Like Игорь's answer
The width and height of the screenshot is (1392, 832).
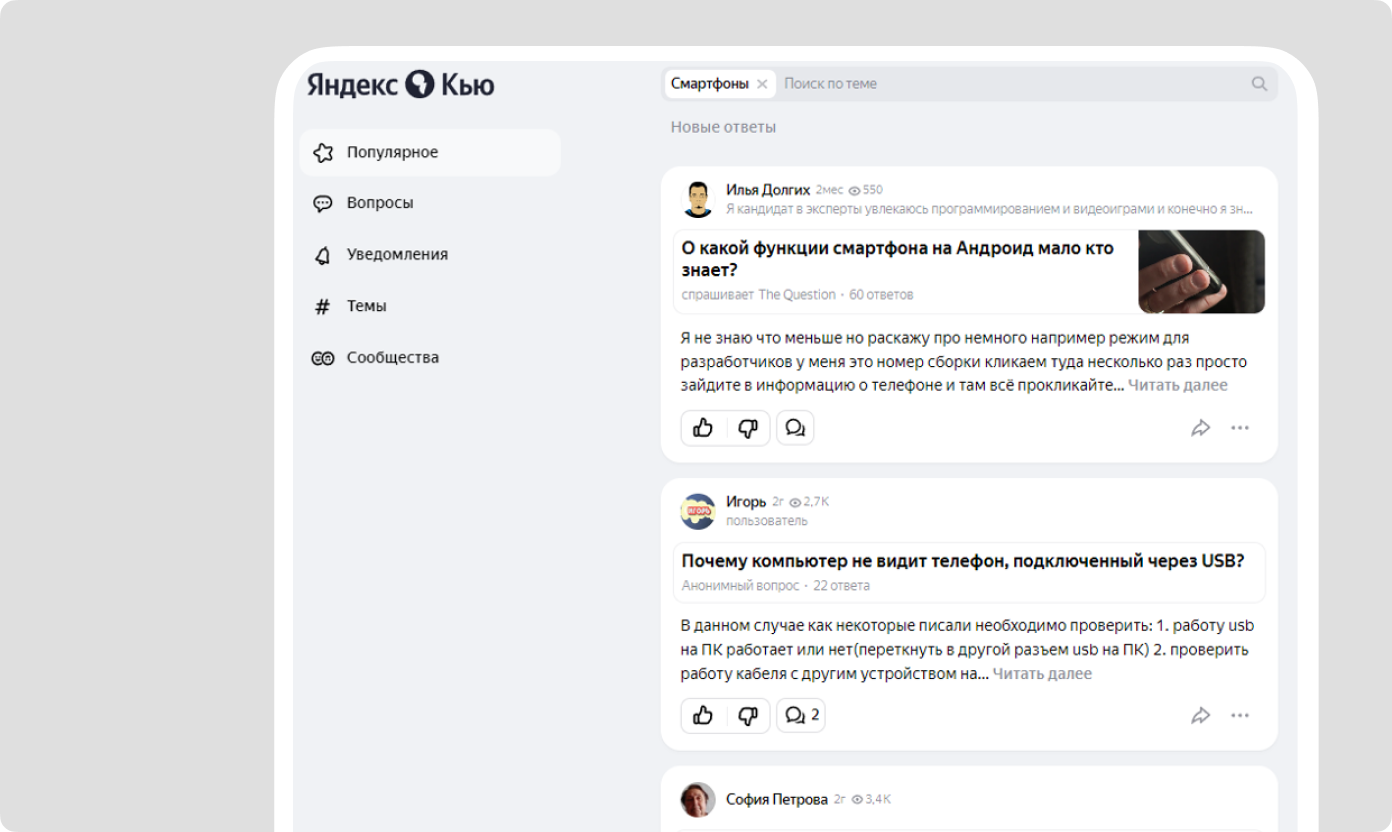[703, 715]
